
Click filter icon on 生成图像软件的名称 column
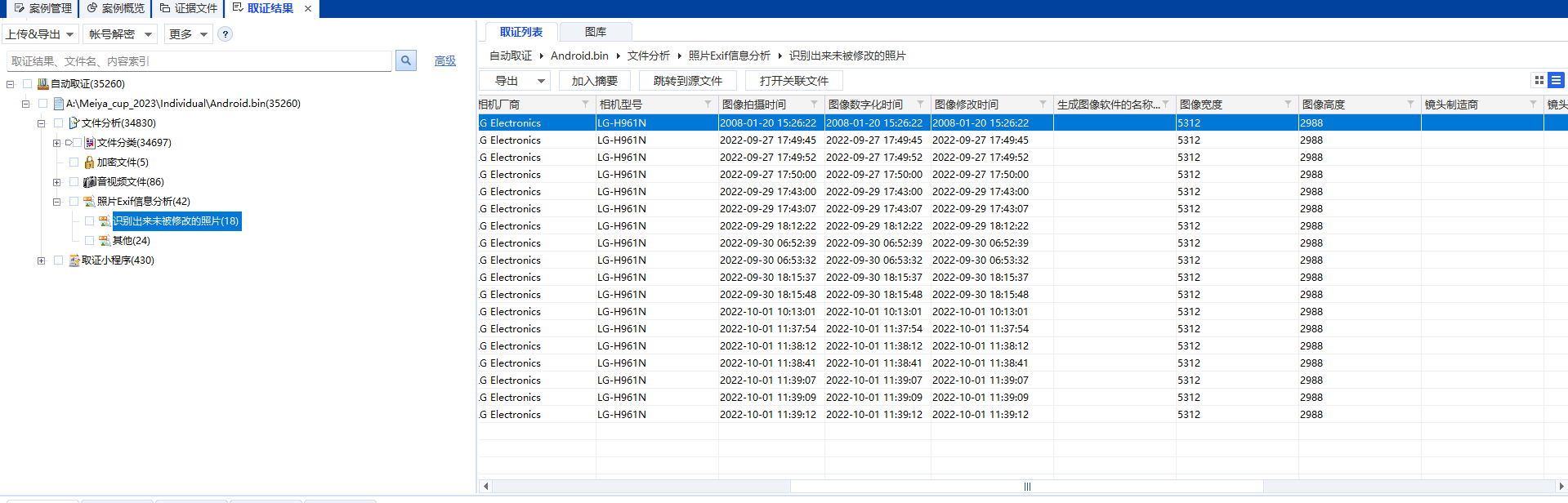[x=1165, y=105]
